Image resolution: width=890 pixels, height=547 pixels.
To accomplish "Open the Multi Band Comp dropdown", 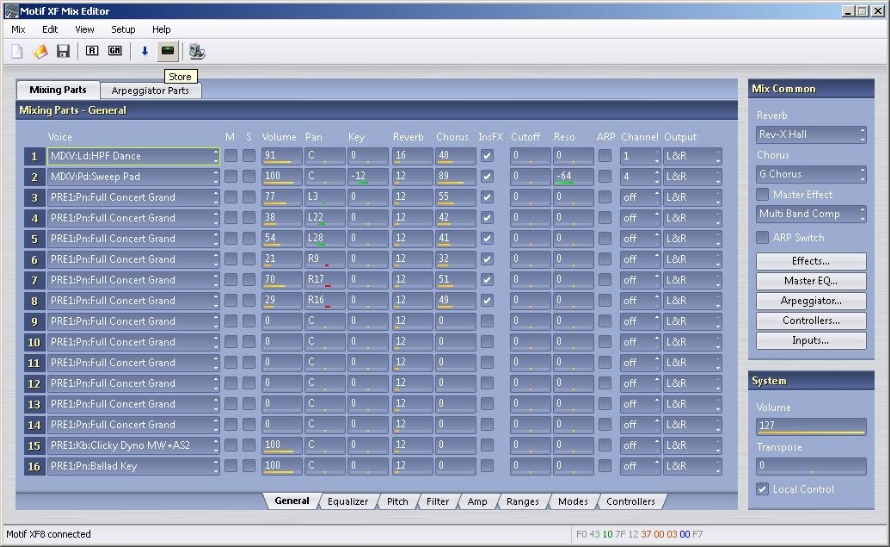I will [811, 214].
